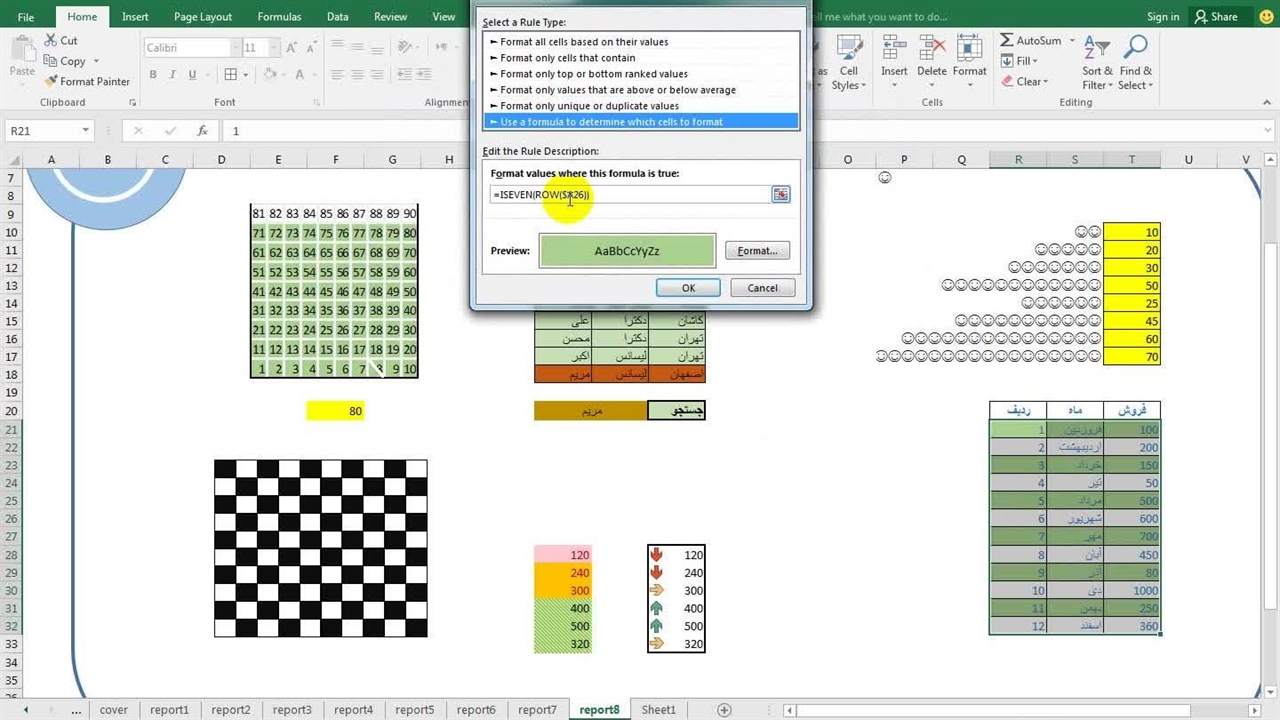Image resolution: width=1280 pixels, height=720 pixels.
Task: Open the Page Layout ribbon tab
Action: coord(203,17)
